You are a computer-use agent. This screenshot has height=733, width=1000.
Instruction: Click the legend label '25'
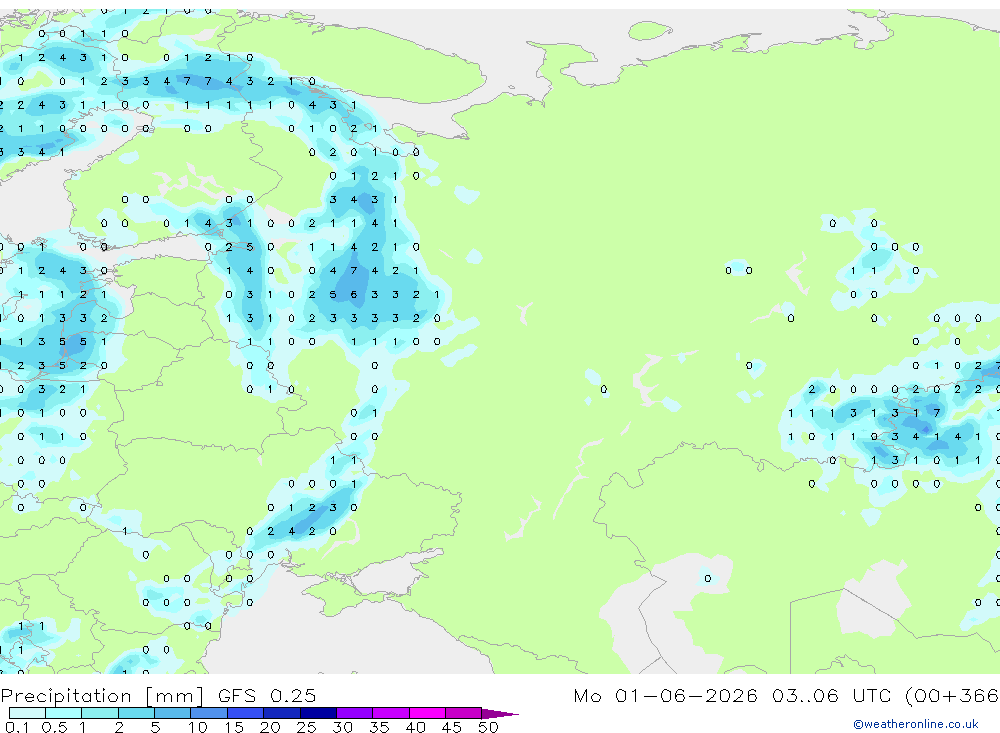point(306,727)
